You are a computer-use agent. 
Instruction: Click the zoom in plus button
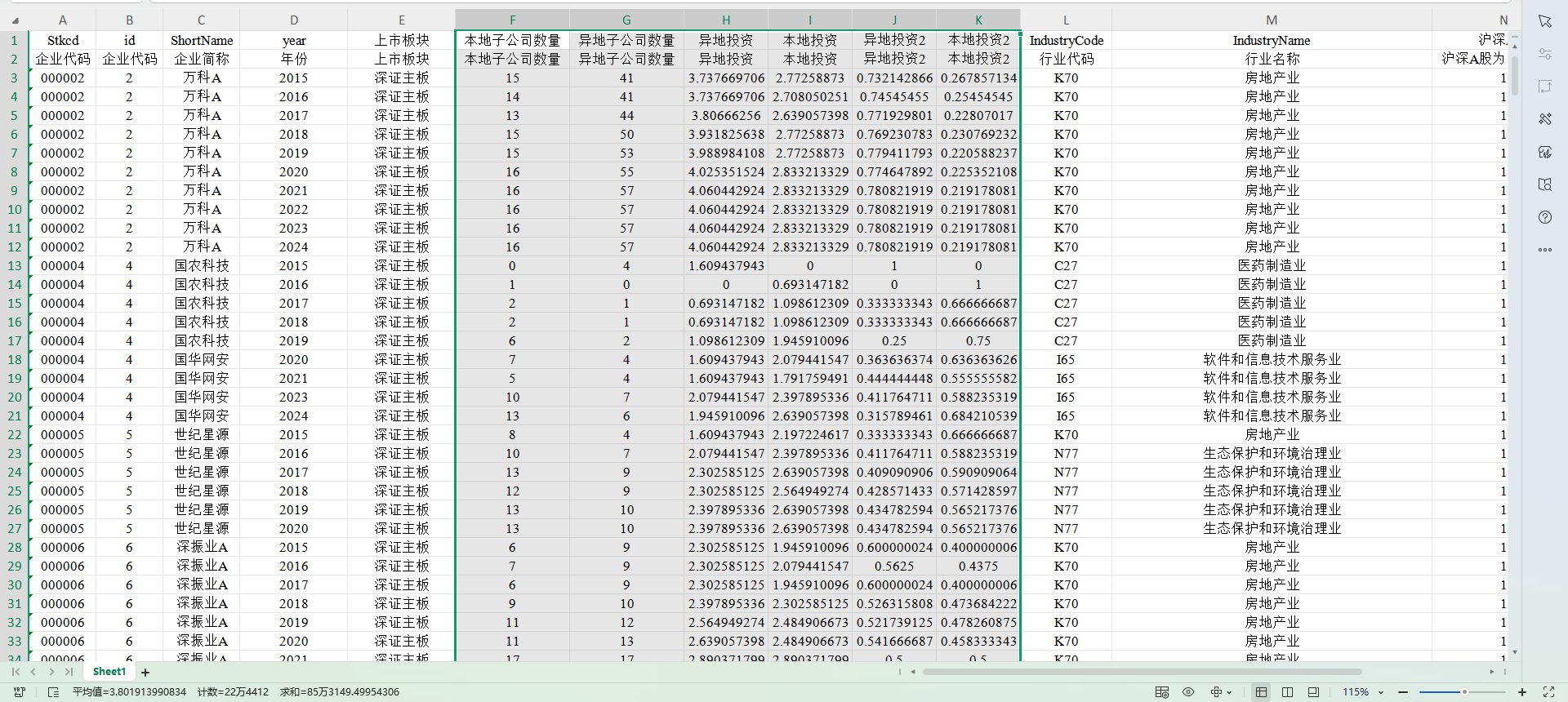point(1522,692)
